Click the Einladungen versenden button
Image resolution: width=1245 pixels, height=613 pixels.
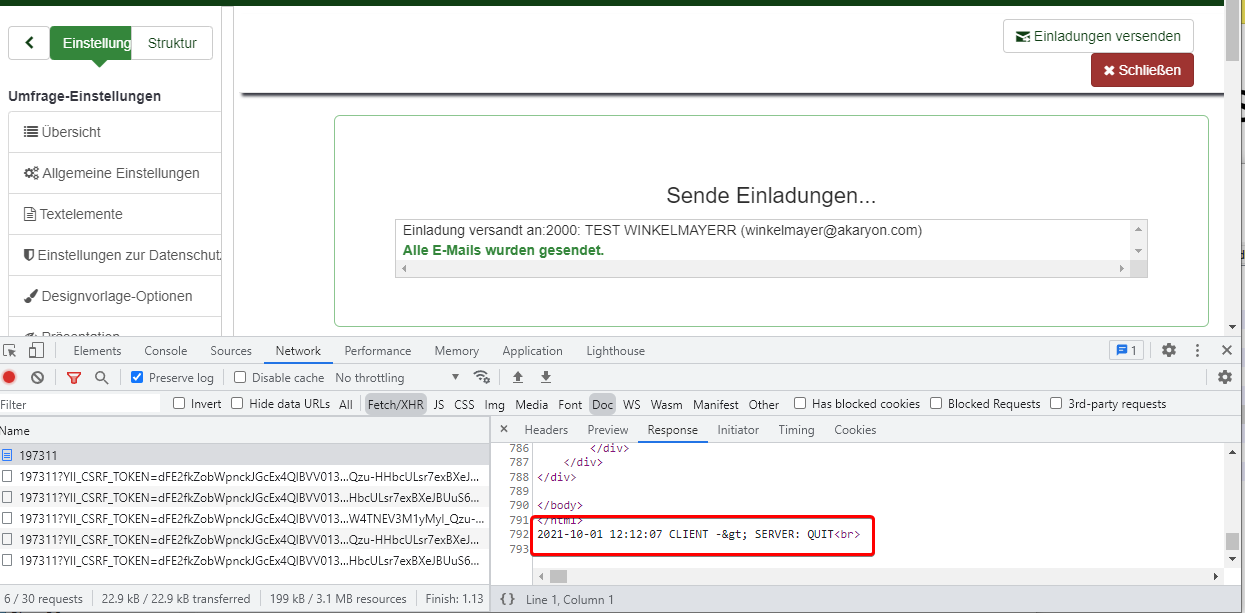point(1098,36)
